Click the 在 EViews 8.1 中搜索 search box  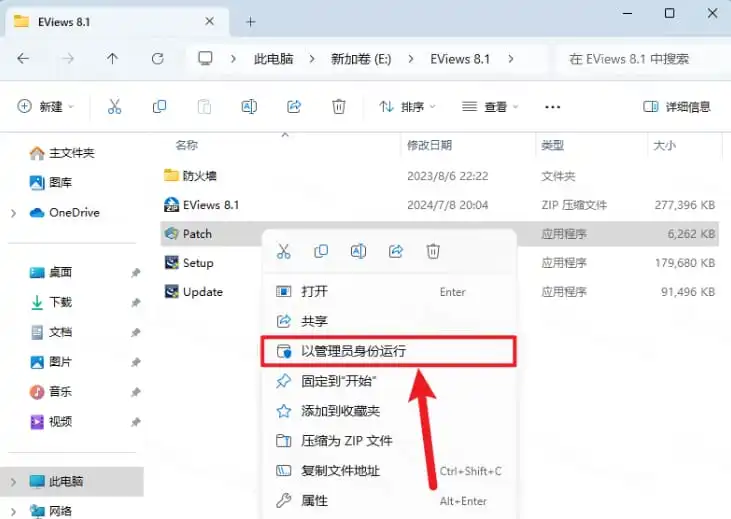(643, 59)
